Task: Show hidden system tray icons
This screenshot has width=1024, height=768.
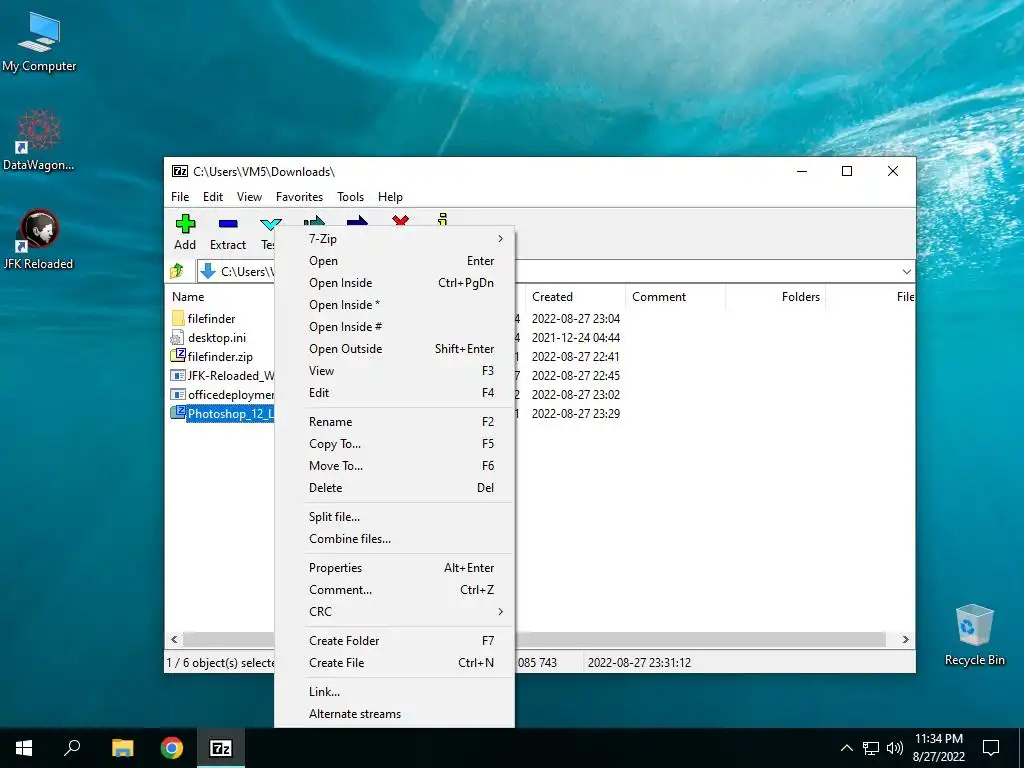Action: coord(846,748)
